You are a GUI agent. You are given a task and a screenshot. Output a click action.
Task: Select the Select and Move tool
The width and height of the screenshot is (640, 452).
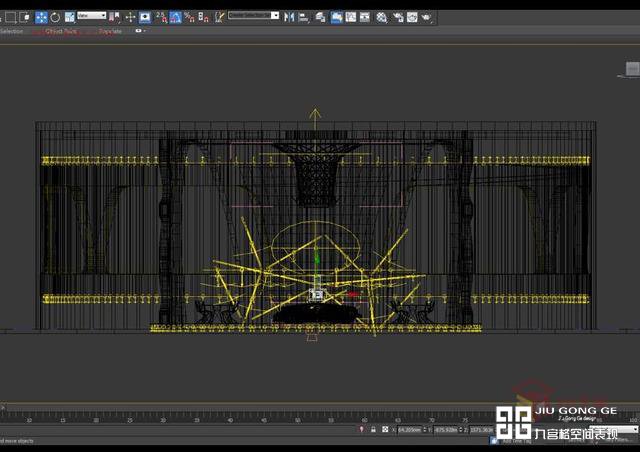coord(41,17)
